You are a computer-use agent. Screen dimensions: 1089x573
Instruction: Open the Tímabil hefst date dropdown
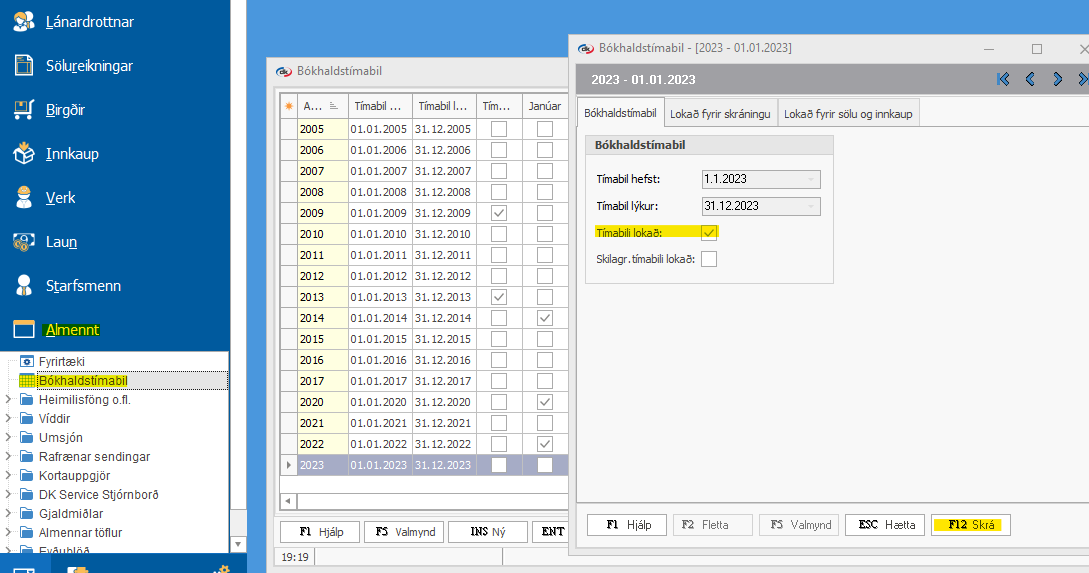click(810, 180)
